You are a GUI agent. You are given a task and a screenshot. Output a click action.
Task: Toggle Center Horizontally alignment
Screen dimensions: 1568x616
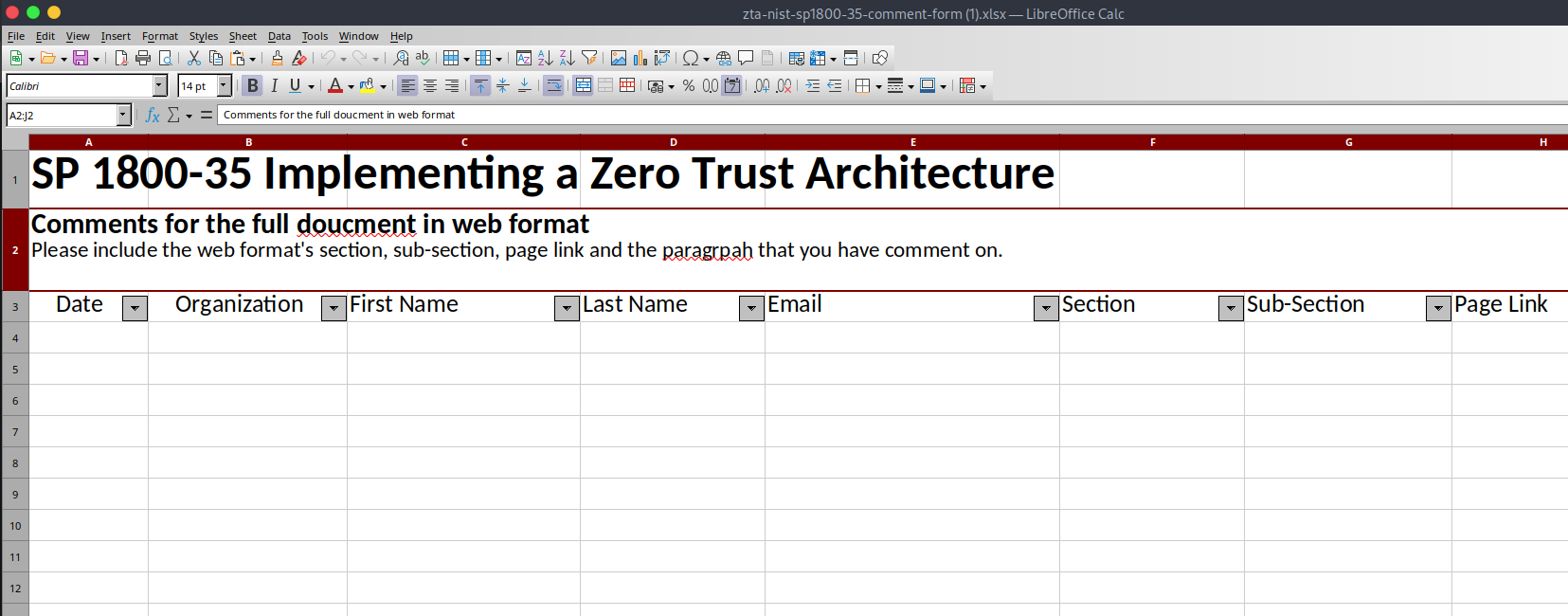tap(430, 85)
